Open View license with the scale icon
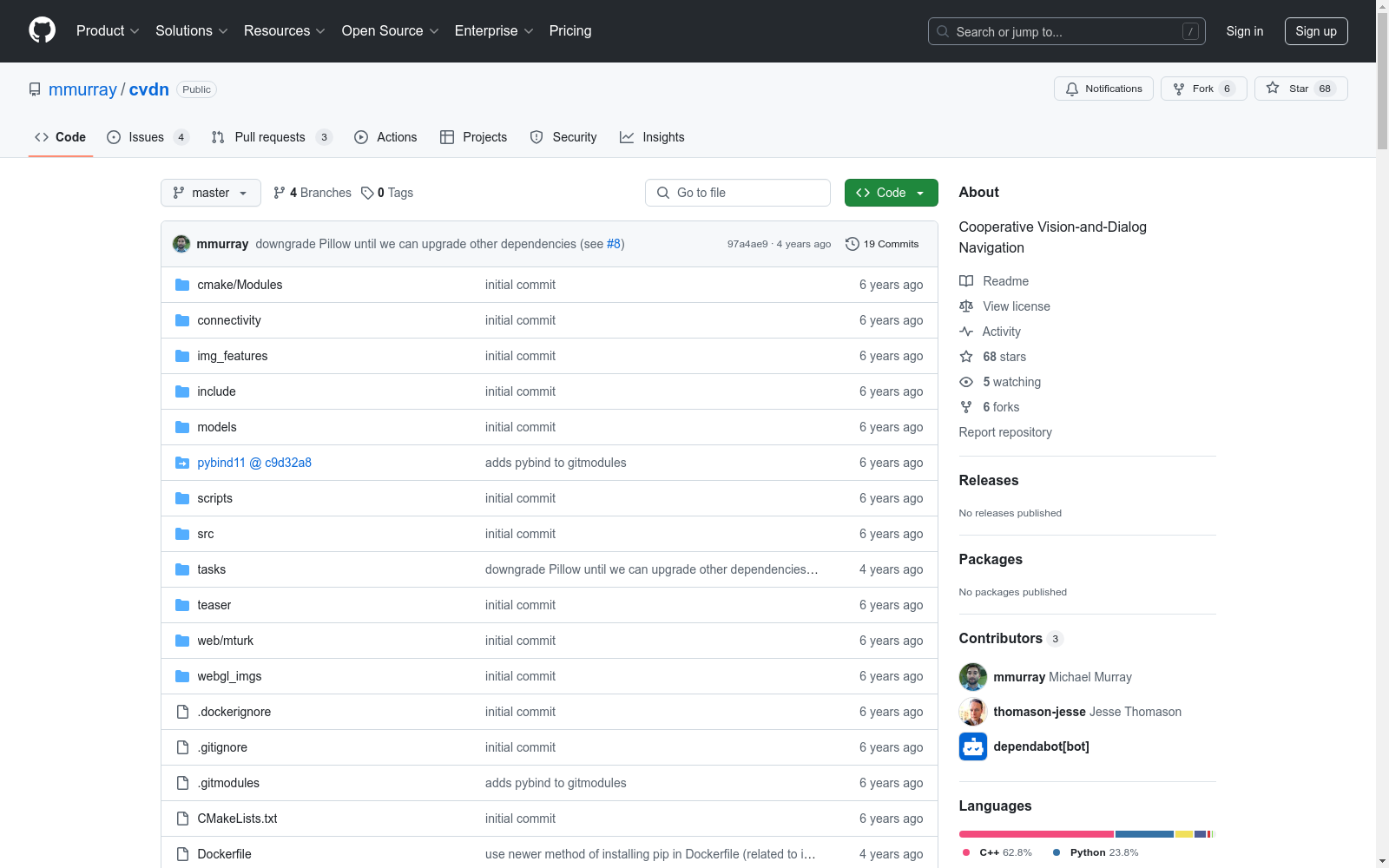This screenshot has width=1389, height=868. (1004, 306)
